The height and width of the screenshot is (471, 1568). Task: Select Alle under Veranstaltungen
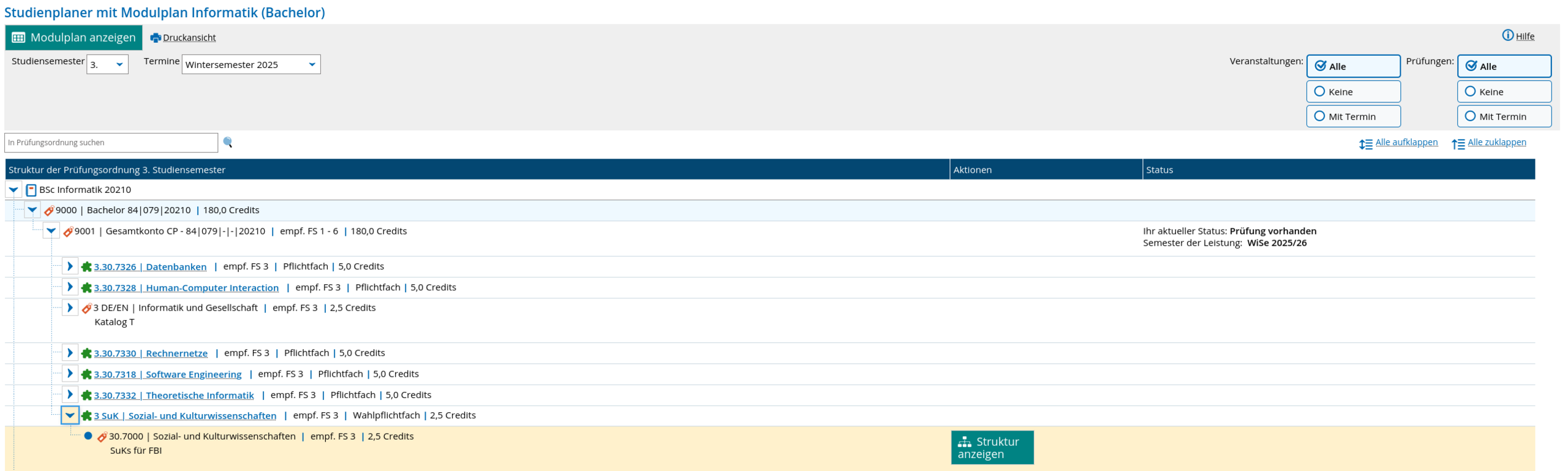tap(1353, 66)
